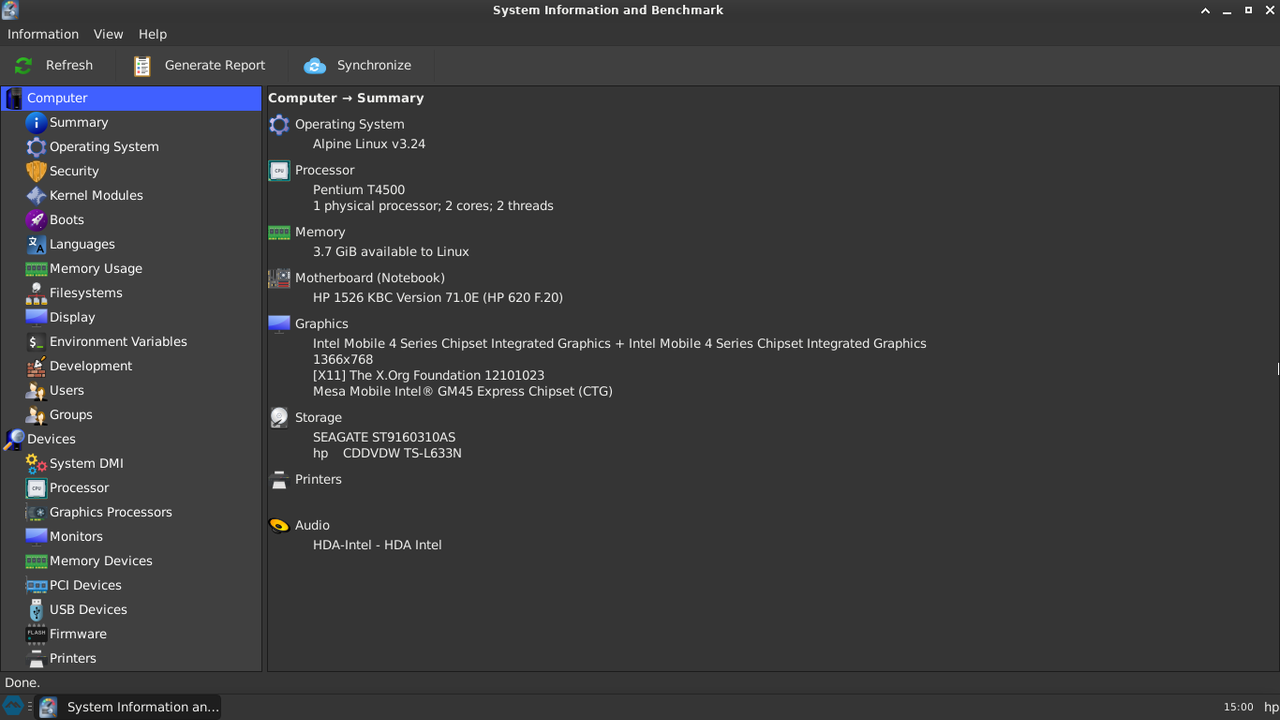This screenshot has height=720, width=1280.
Task: Click the Memory Usage RAM icon
Action: 36,269
